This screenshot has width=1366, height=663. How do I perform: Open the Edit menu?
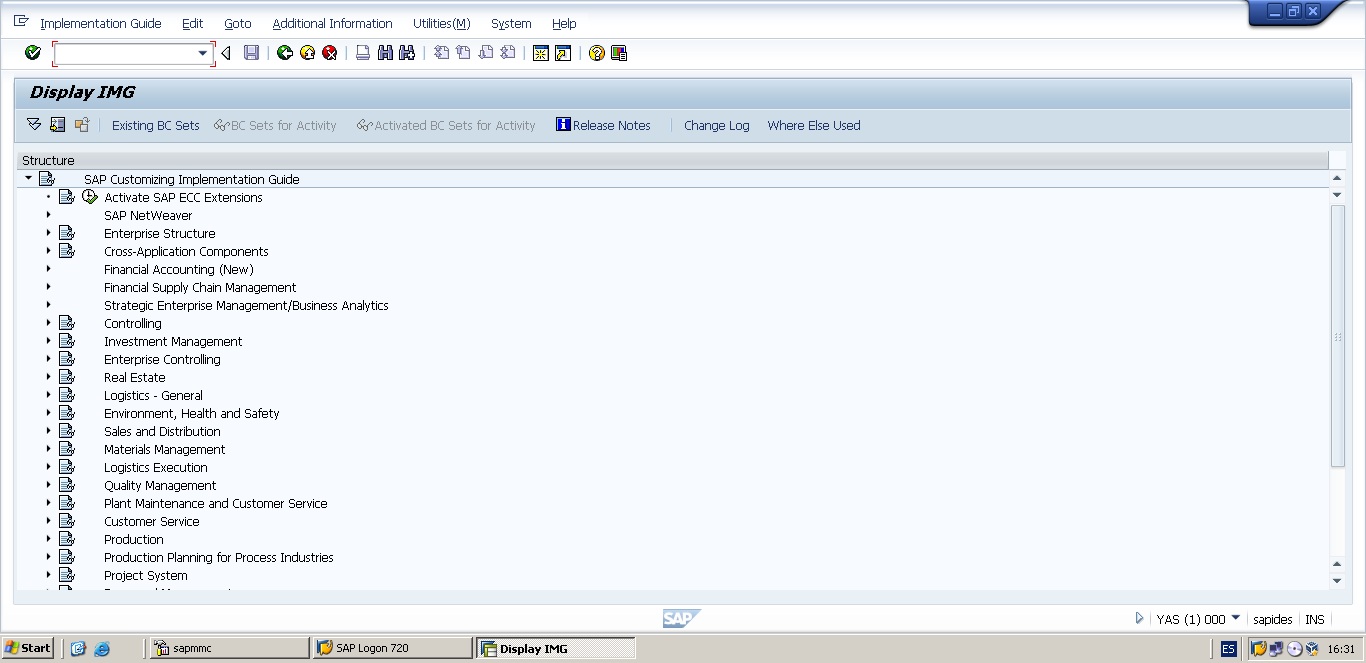pos(192,23)
